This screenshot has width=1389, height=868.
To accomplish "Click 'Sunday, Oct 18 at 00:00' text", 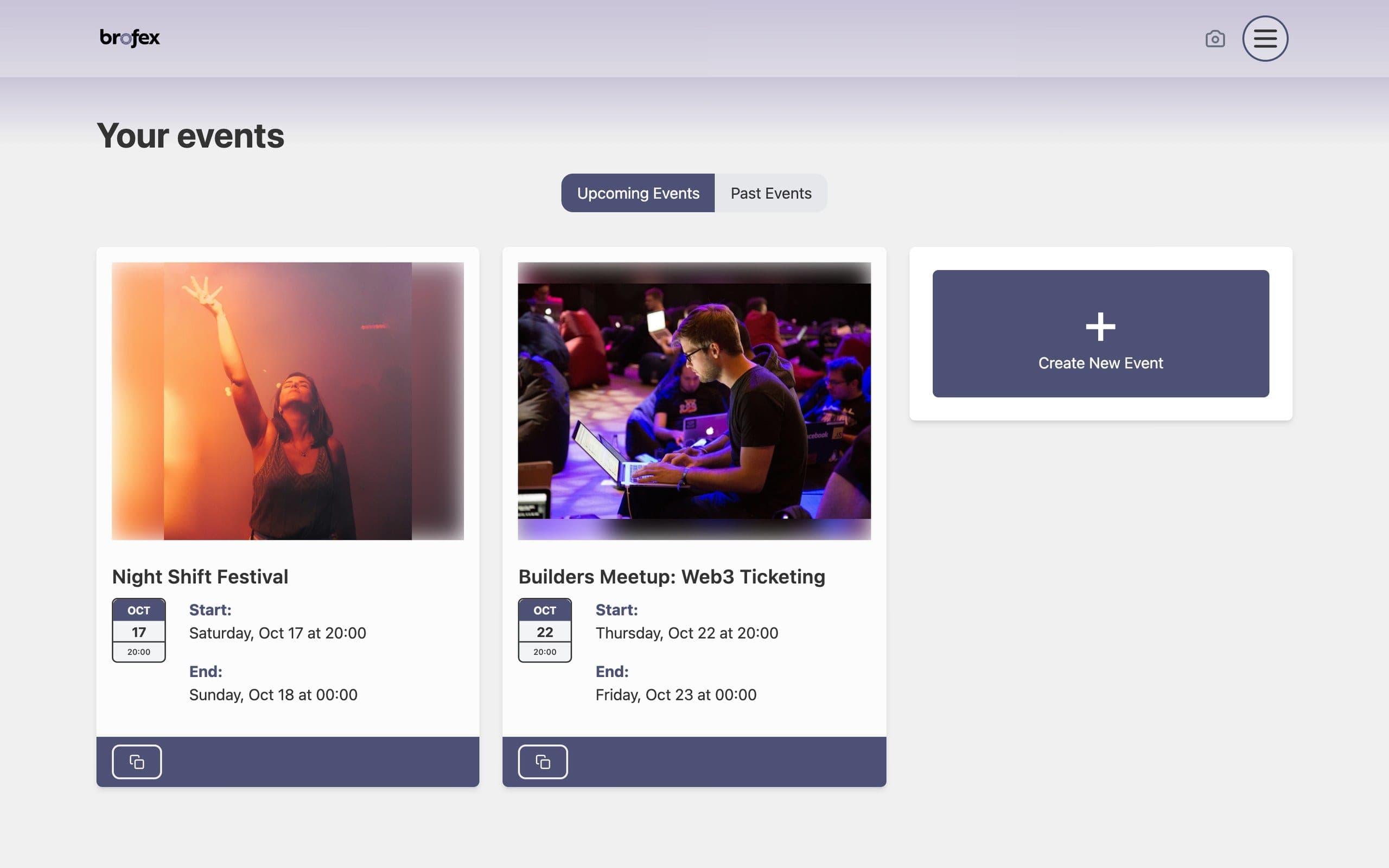I will pos(273,694).
